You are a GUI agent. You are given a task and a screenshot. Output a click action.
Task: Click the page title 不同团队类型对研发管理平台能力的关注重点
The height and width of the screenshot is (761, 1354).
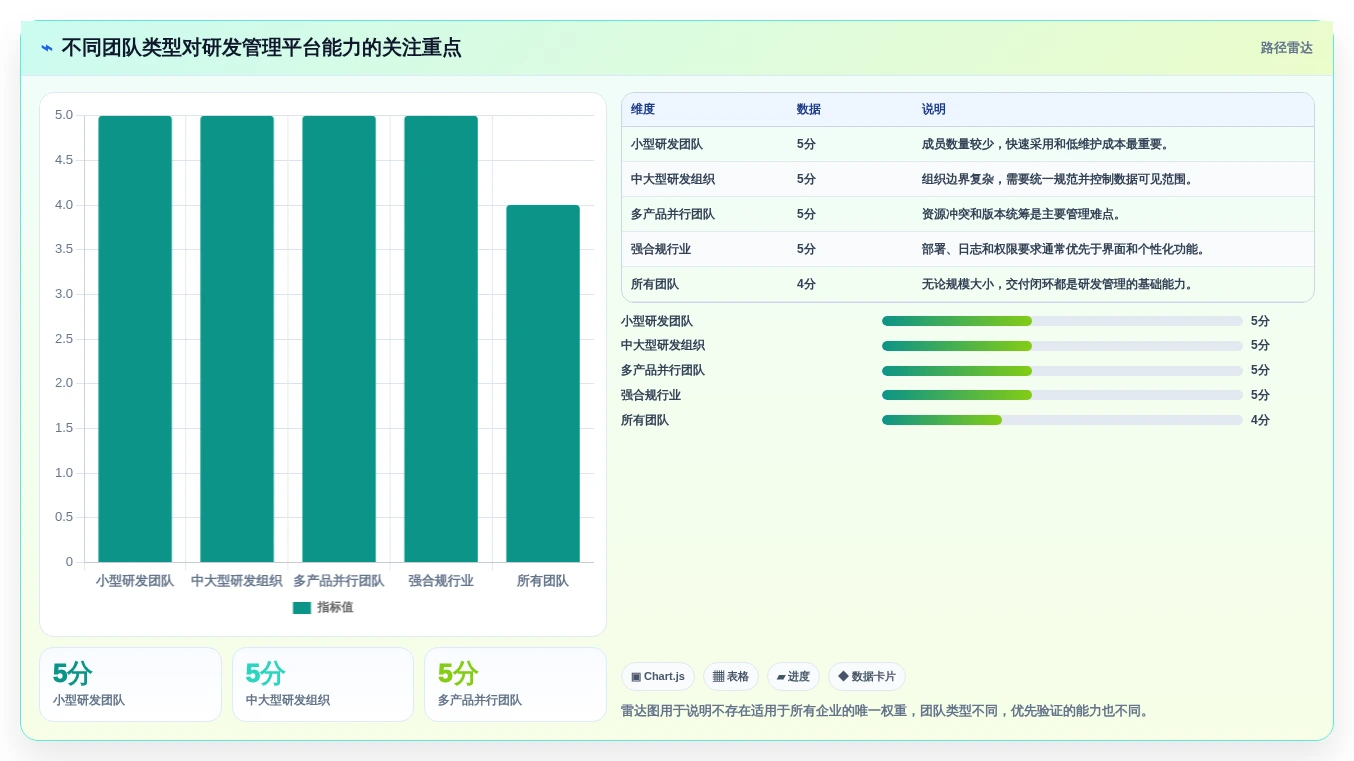[x=262, y=48]
